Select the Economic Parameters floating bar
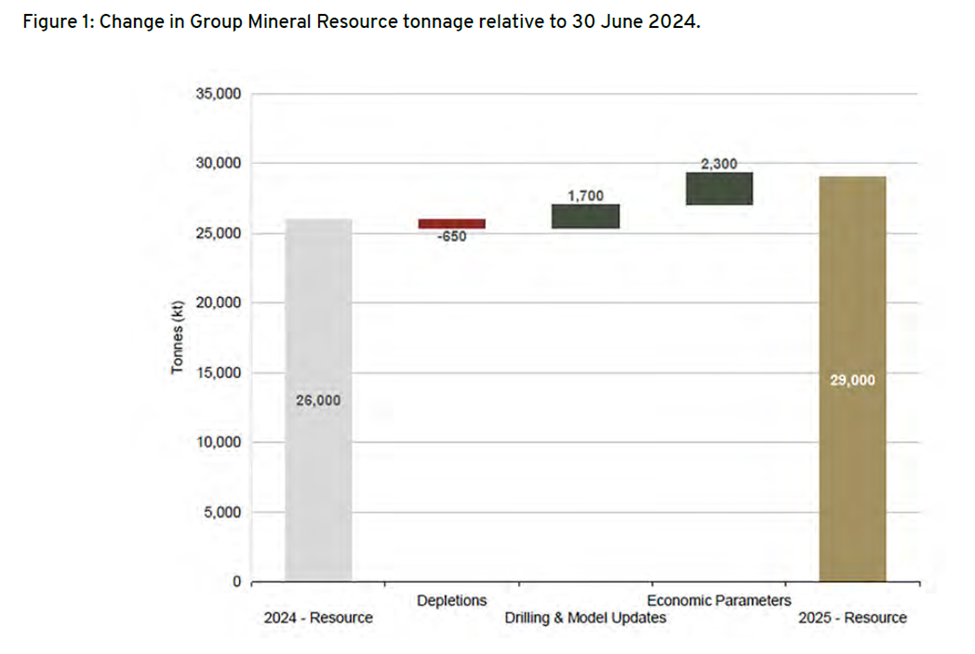 (718, 189)
